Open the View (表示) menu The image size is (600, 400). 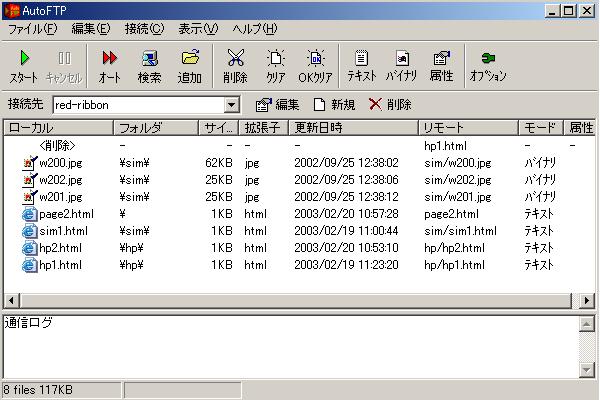pos(197,29)
